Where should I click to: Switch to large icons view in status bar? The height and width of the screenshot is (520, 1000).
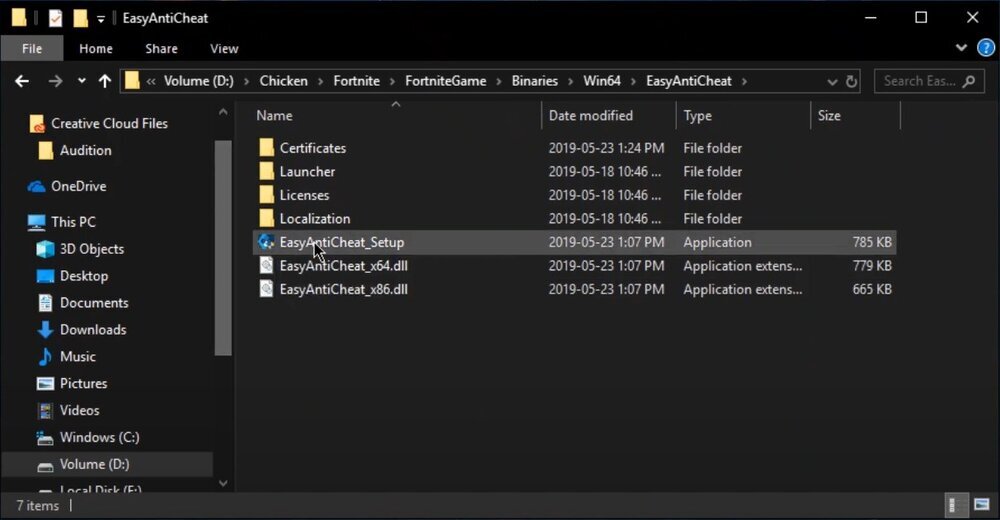tap(981, 506)
